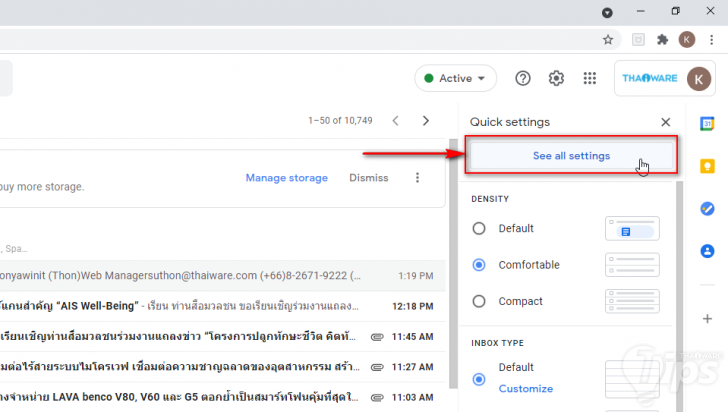Open the Active status dropdown

point(455,78)
